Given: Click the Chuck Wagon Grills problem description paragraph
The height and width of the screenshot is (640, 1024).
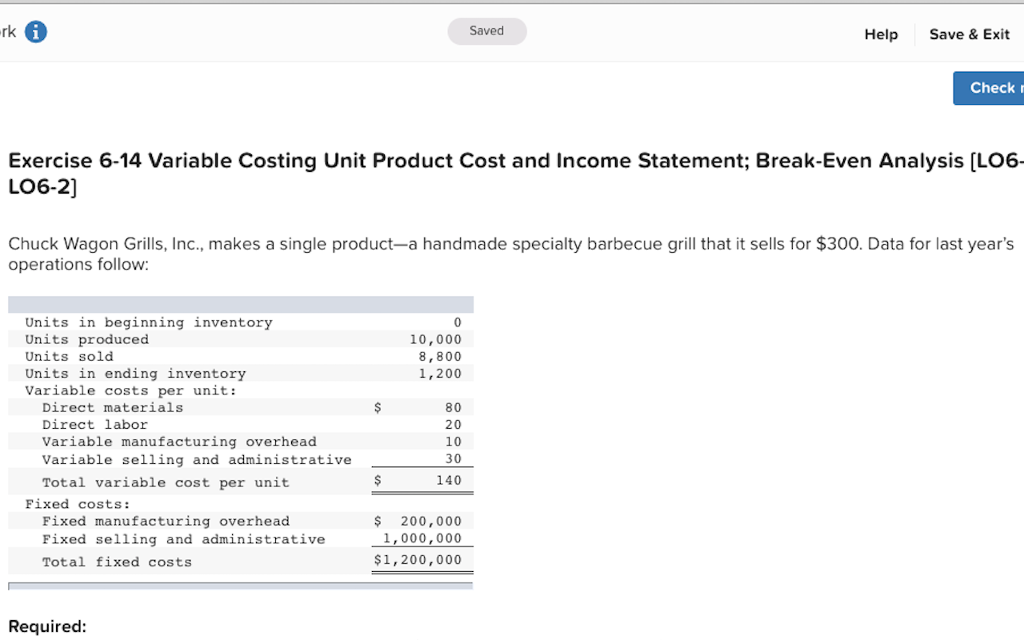Looking at the screenshot, I should tap(500, 253).
